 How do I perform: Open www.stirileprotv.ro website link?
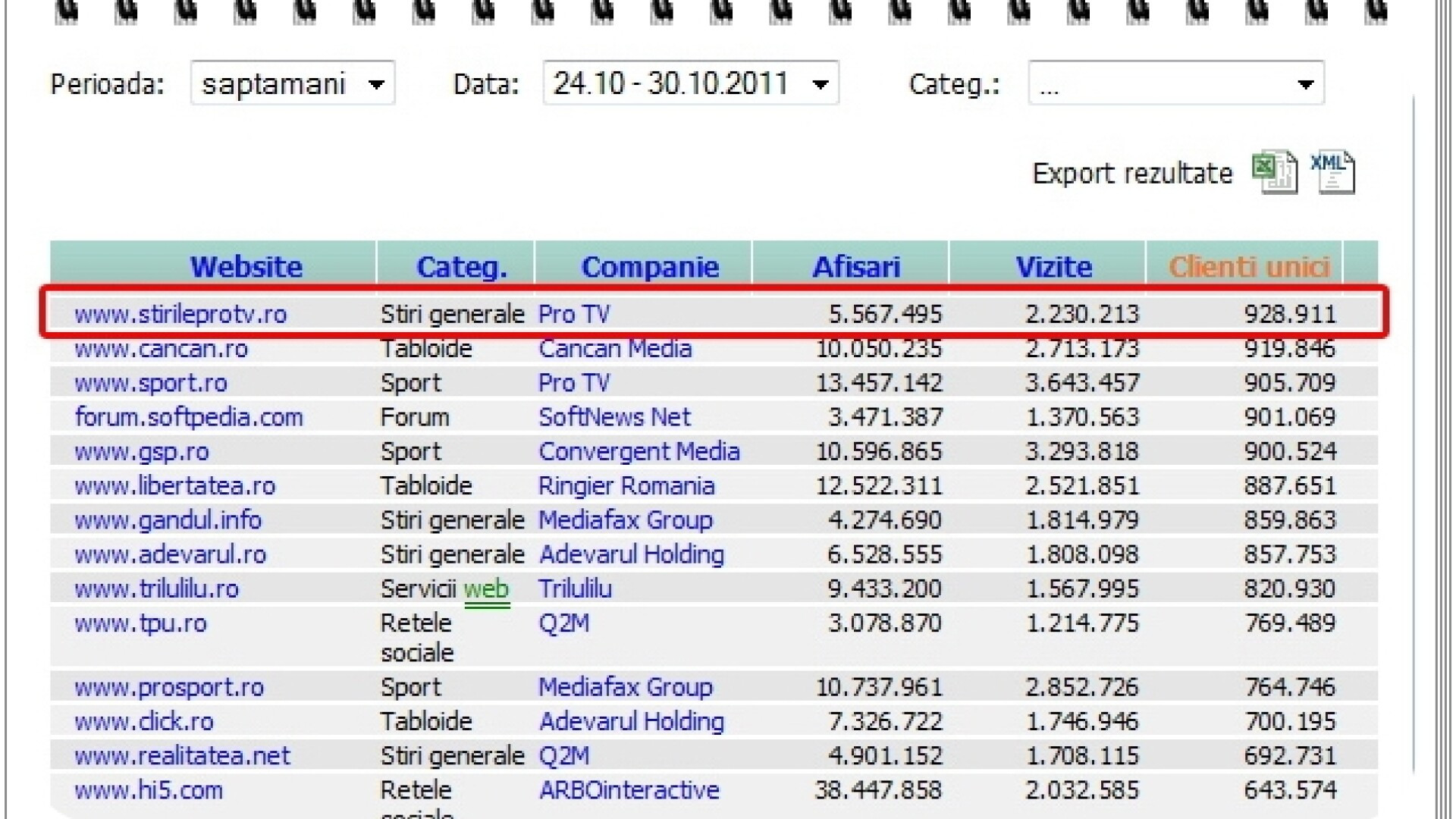coord(180,314)
